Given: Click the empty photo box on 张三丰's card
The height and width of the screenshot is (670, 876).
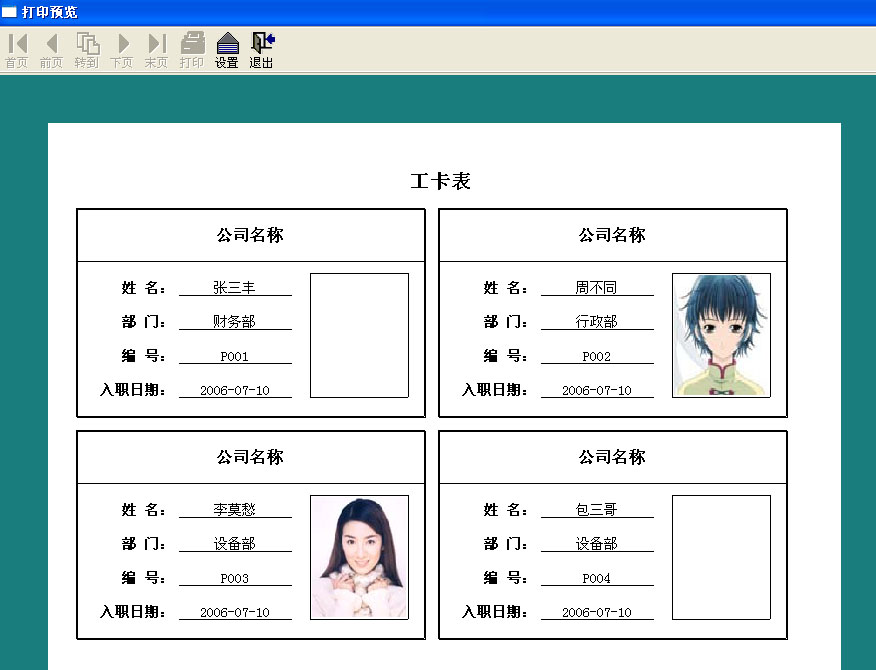Looking at the screenshot, I should coord(359,335).
